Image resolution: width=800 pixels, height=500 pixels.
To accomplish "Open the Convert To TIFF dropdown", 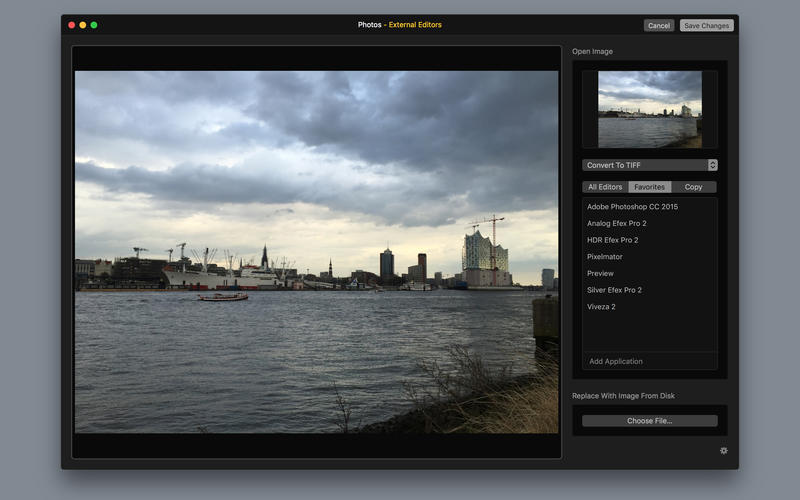I will 649,165.
